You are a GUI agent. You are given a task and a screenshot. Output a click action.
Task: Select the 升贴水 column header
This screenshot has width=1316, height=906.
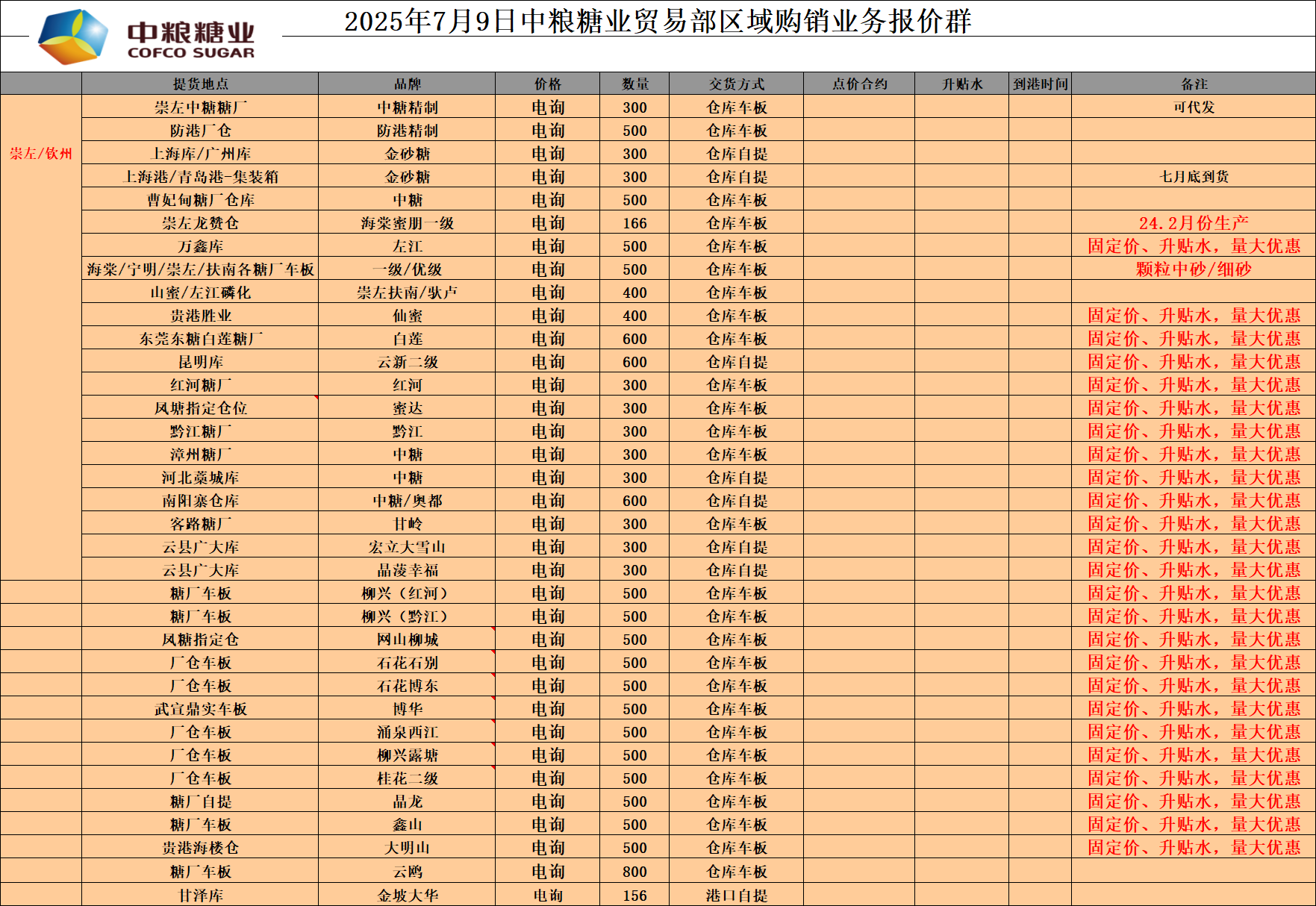[961, 84]
